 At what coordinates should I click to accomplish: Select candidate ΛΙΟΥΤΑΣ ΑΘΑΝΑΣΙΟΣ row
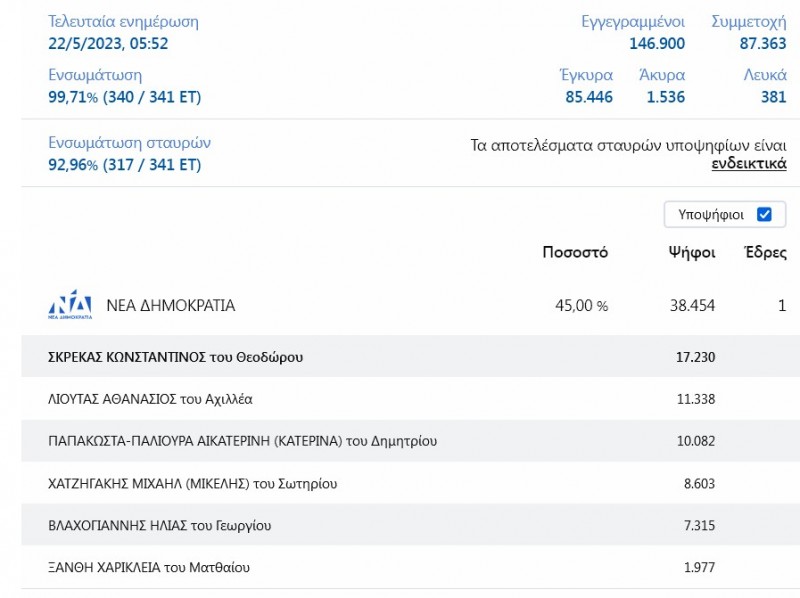[x=150, y=399]
